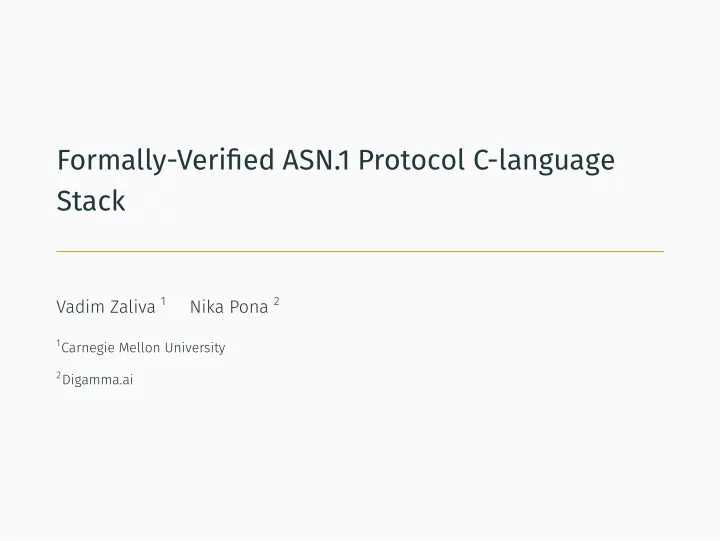The width and height of the screenshot is (720, 541).
Task: Click the first name "Nika"
Action: point(206,307)
